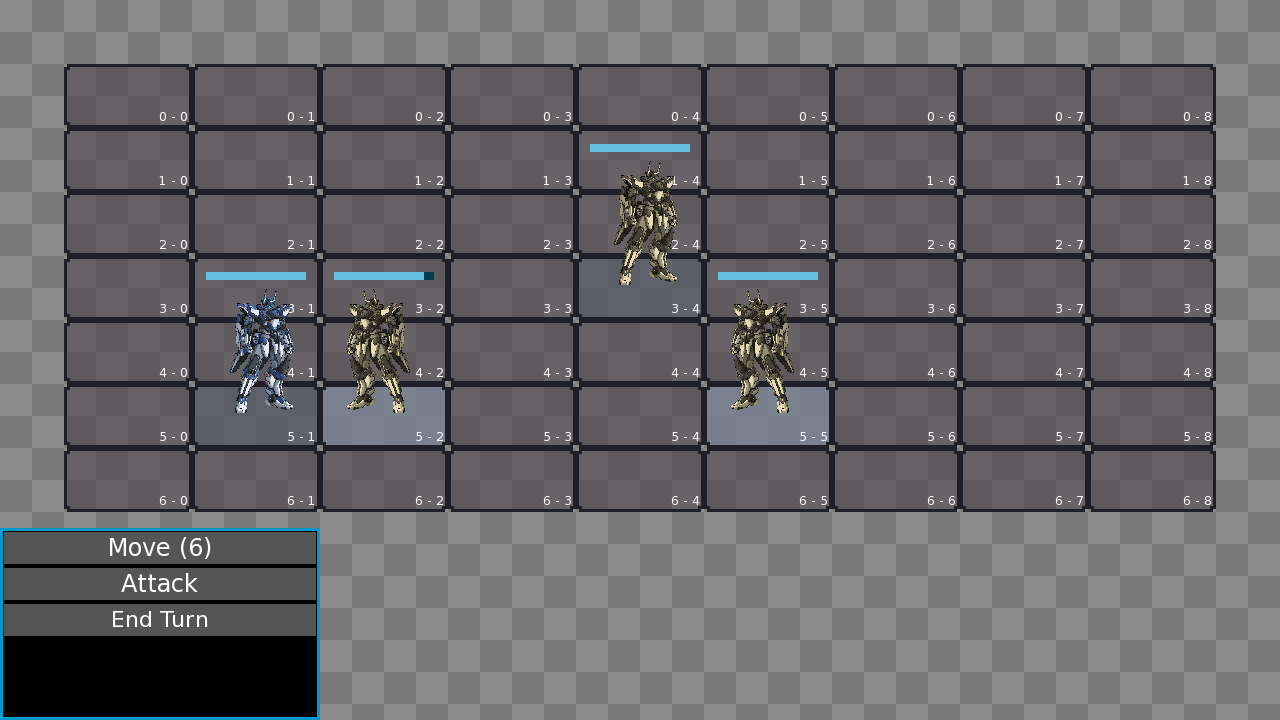Select grid tile 0-8
Image resolution: width=1280 pixels, height=720 pixels.
[1152, 96]
